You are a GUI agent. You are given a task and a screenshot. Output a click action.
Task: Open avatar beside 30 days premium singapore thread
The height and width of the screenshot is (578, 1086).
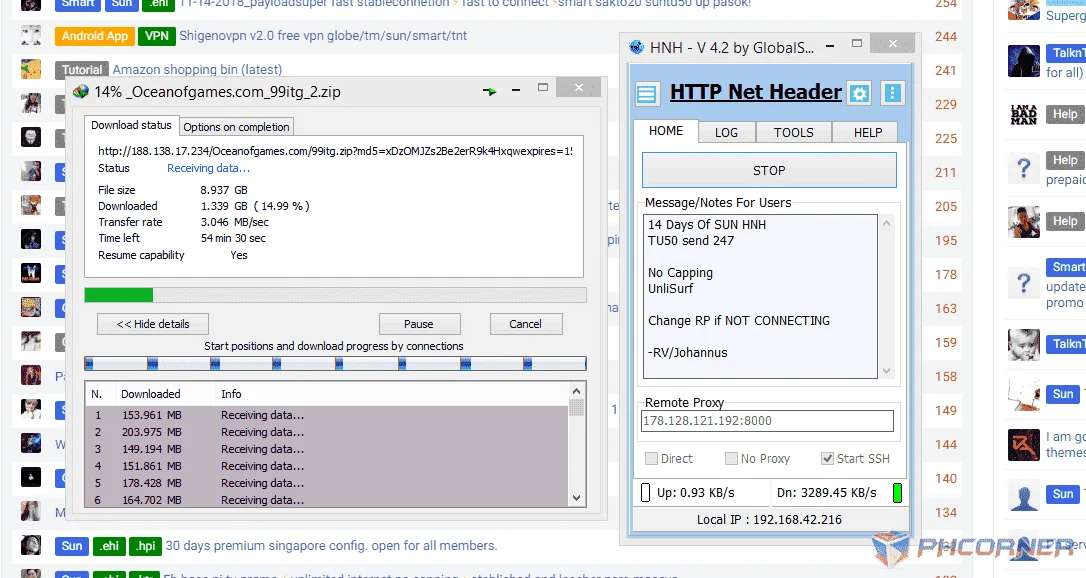pyautogui.click(x=30, y=545)
